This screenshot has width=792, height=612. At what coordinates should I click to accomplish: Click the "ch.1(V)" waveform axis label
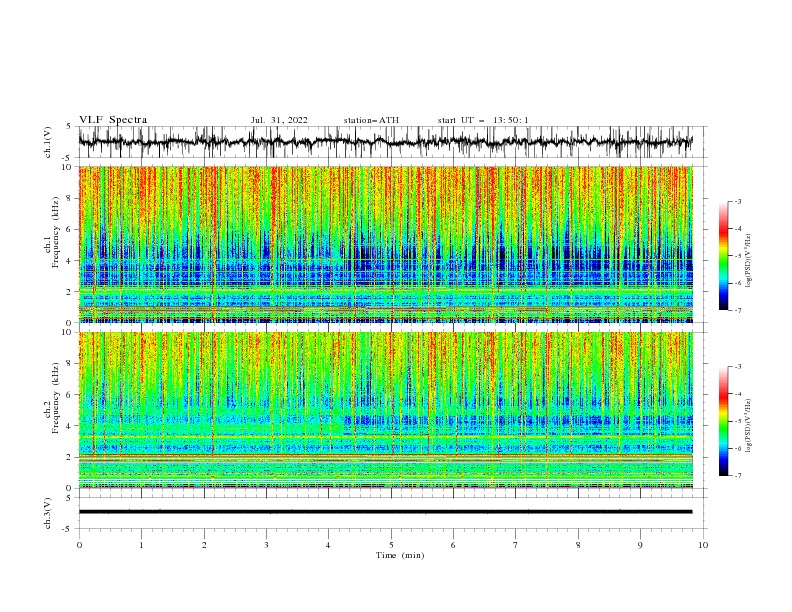pyautogui.click(x=48, y=142)
